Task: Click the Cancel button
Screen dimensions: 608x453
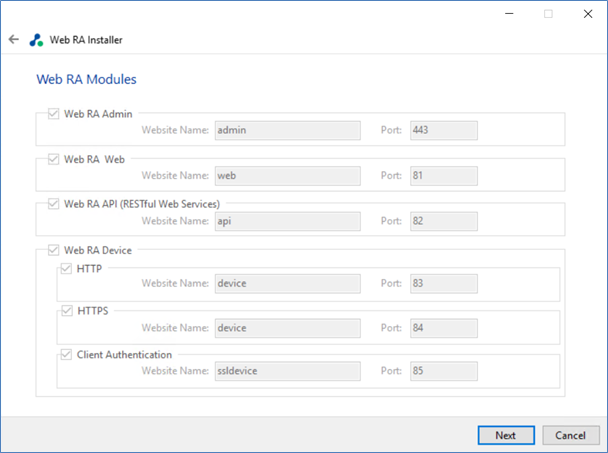Action: tap(571, 435)
